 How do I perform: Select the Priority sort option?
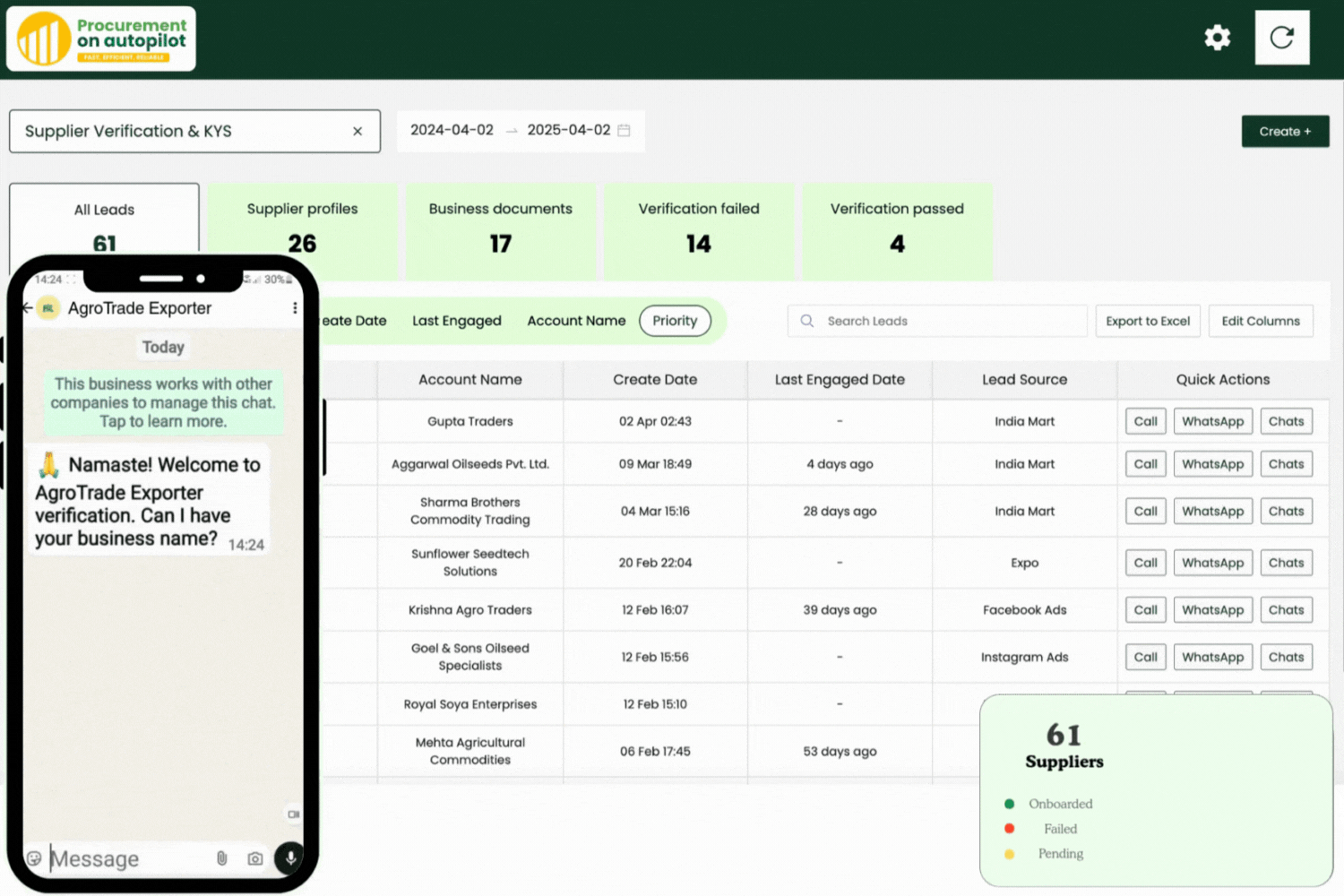(x=675, y=321)
